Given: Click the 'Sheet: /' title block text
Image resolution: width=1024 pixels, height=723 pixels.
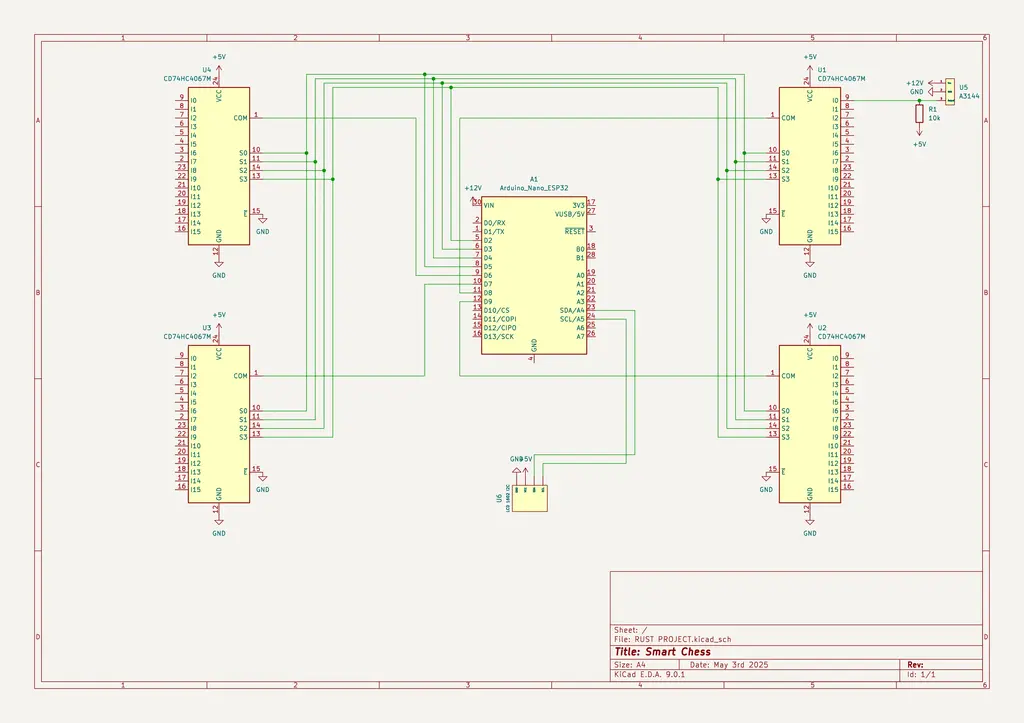Looking at the screenshot, I should [631, 630].
